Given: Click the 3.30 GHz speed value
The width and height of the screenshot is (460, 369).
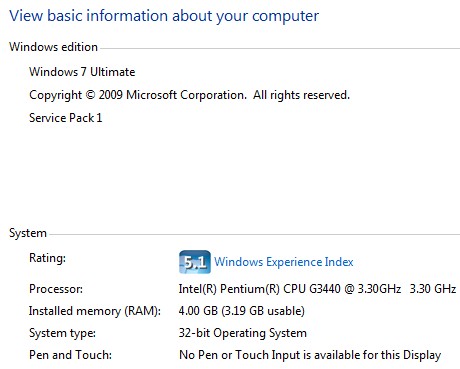Looking at the screenshot, I should pyautogui.click(x=433, y=289).
